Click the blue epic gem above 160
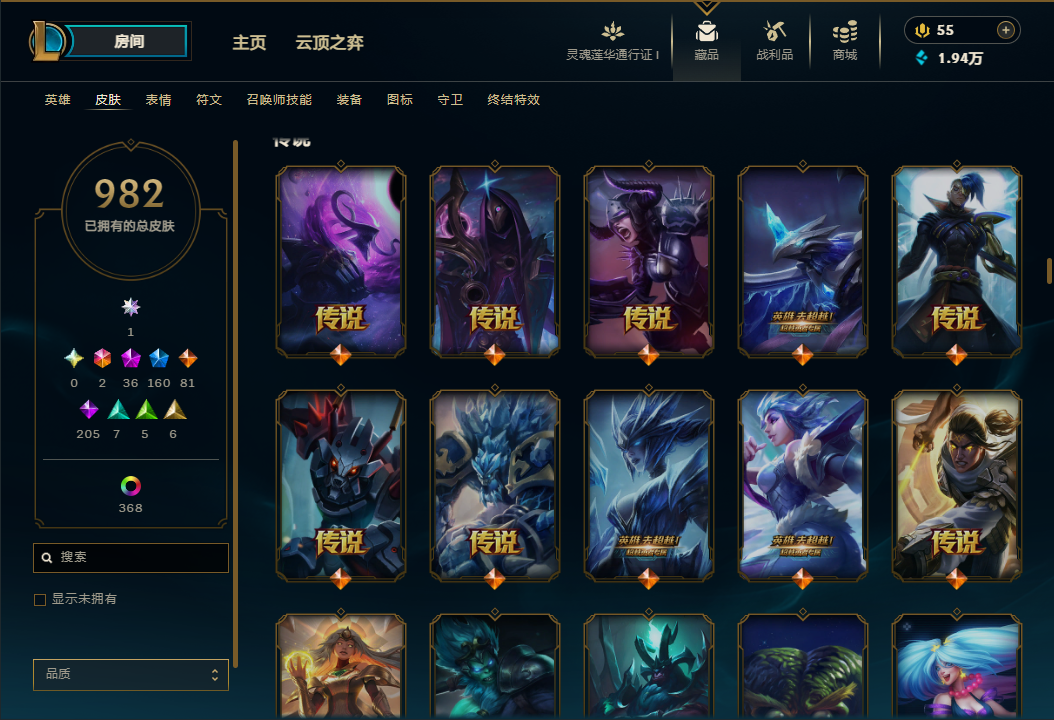Viewport: 1054px width, 720px height. point(159,358)
